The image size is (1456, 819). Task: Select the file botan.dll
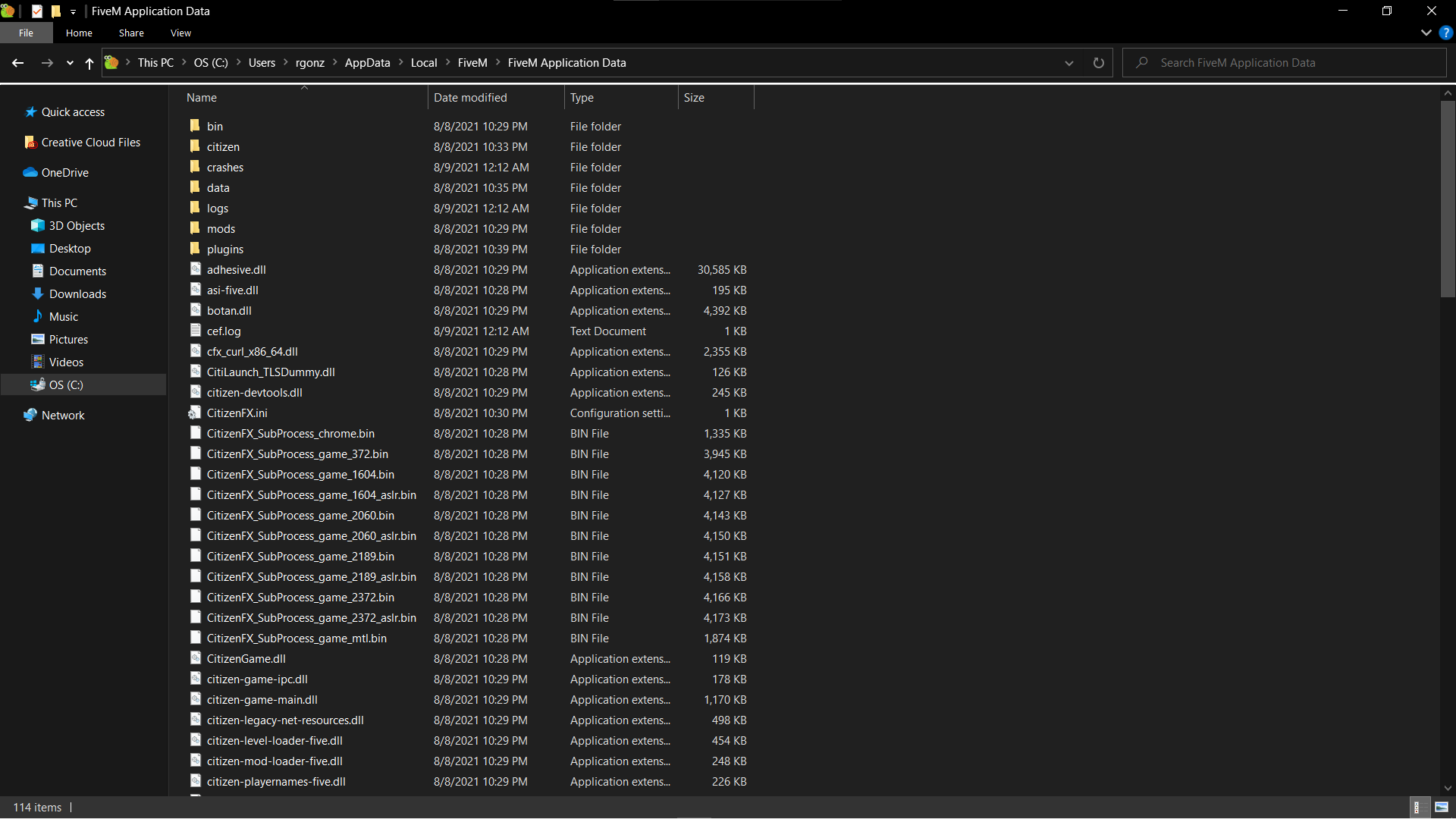[229, 310]
